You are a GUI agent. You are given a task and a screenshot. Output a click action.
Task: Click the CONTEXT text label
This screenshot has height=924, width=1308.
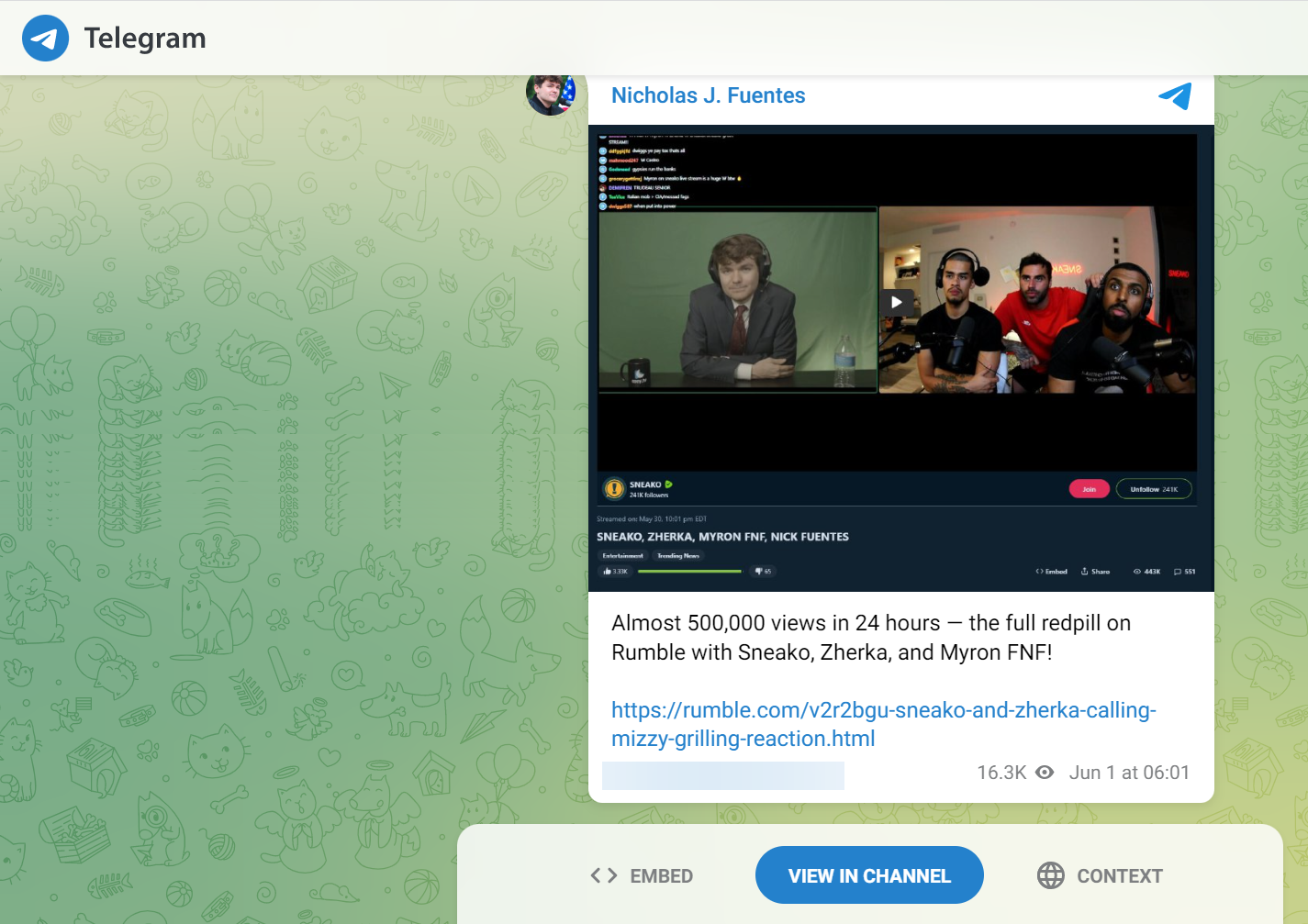[1119, 876]
